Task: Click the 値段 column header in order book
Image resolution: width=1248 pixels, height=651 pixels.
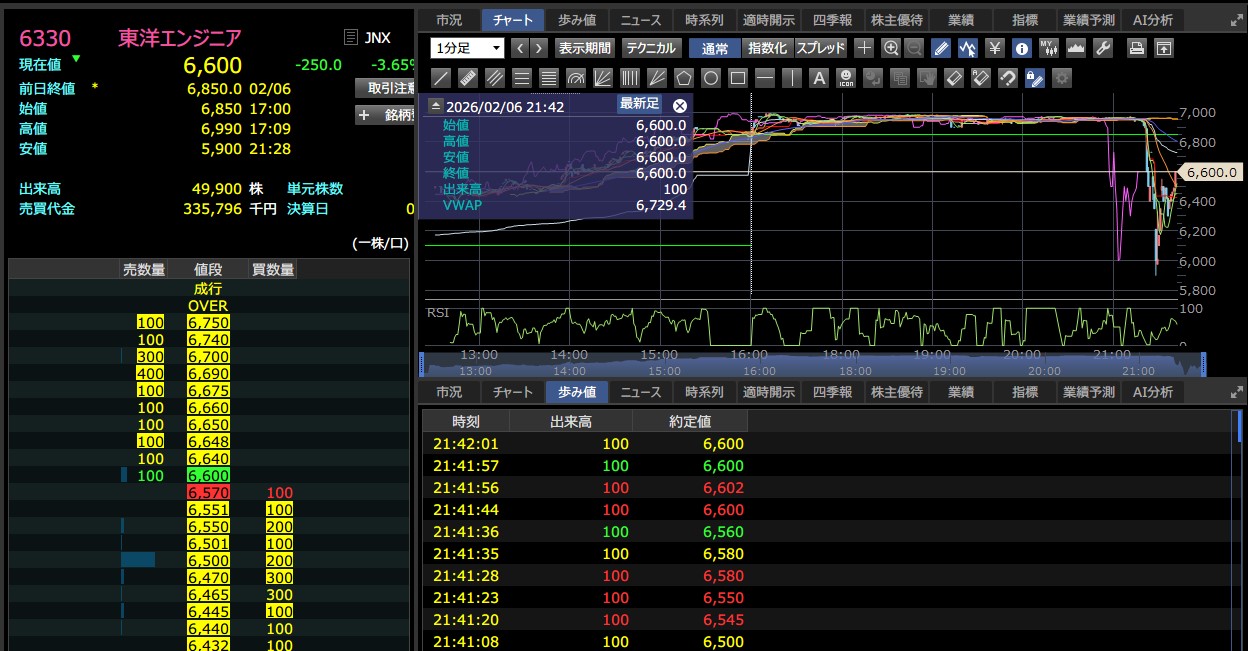Action: 208,270
